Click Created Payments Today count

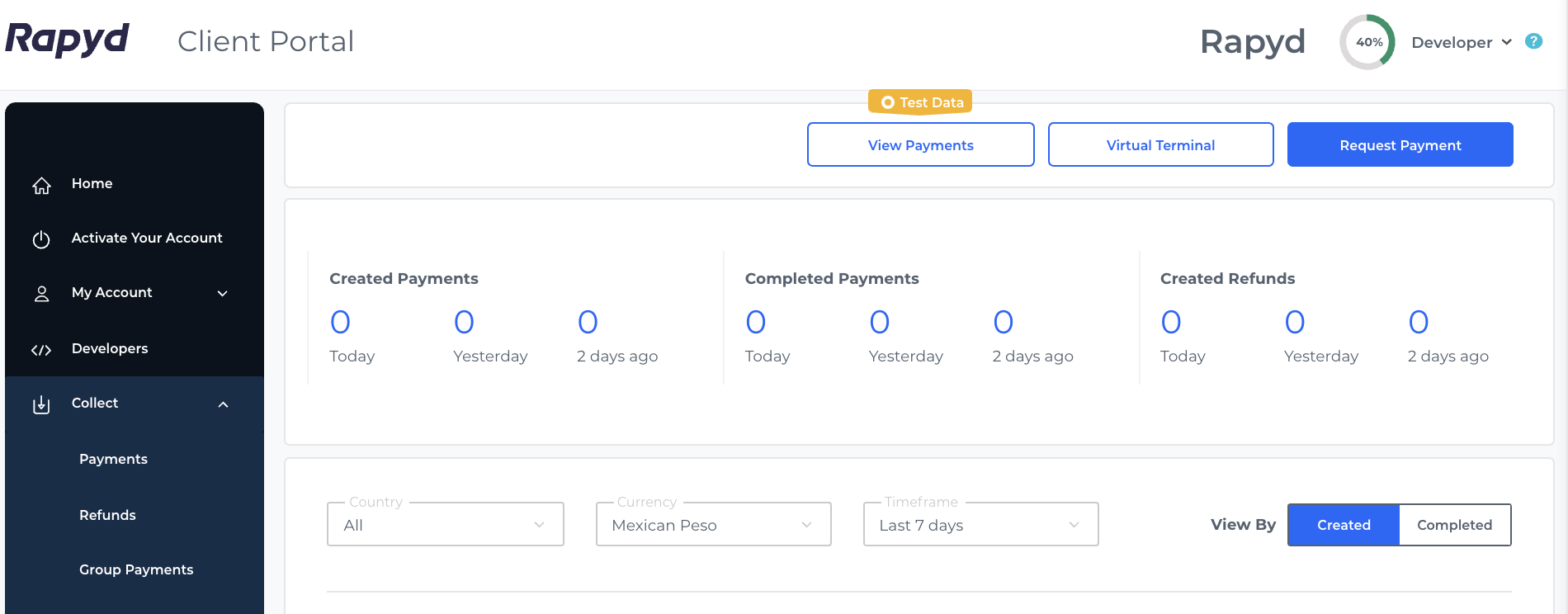(x=340, y=322)
